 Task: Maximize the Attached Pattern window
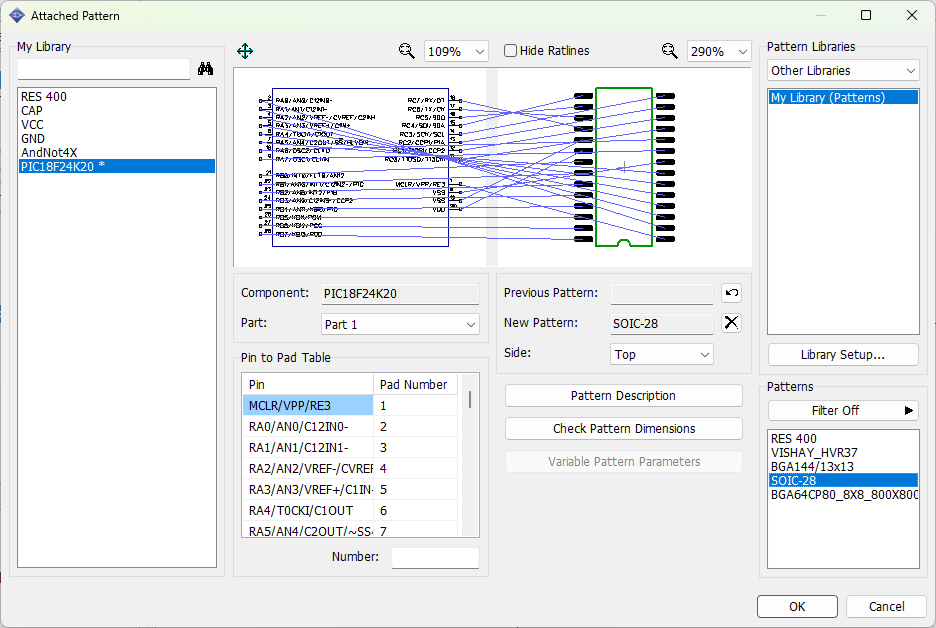pyautogui.click(x=866, y=16)
